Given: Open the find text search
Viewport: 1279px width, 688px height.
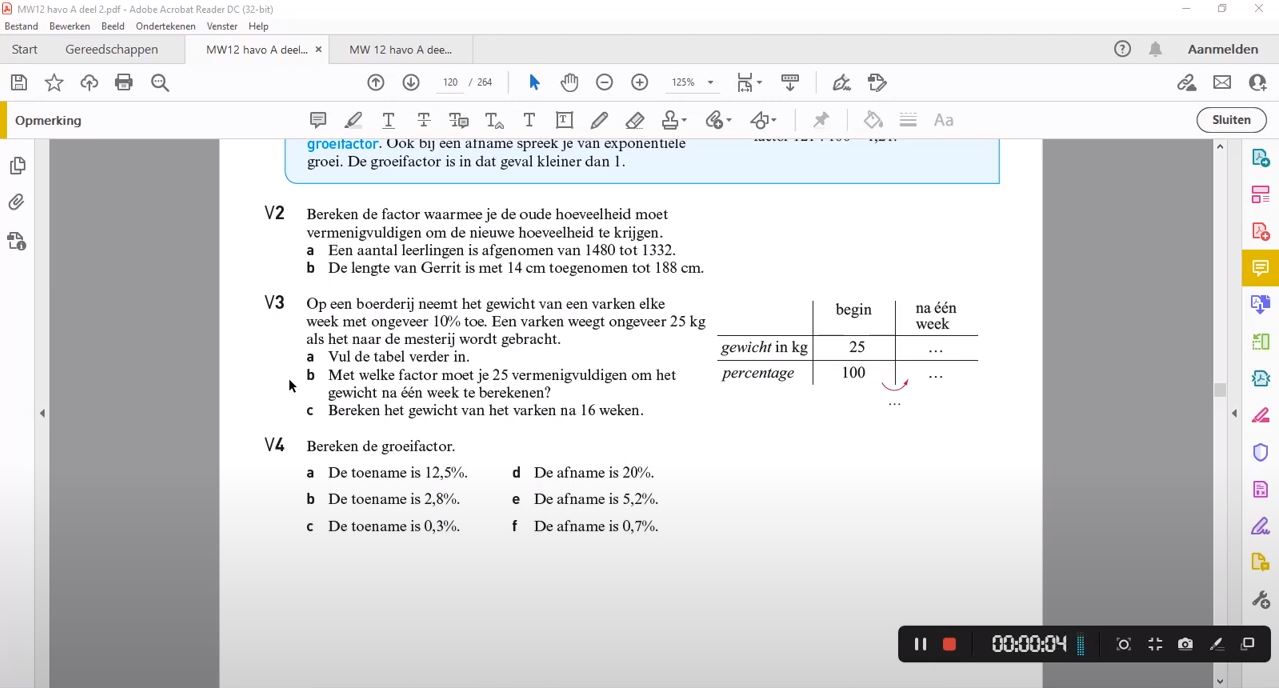Looking at the screenshot, I should (x=160, y=83).
